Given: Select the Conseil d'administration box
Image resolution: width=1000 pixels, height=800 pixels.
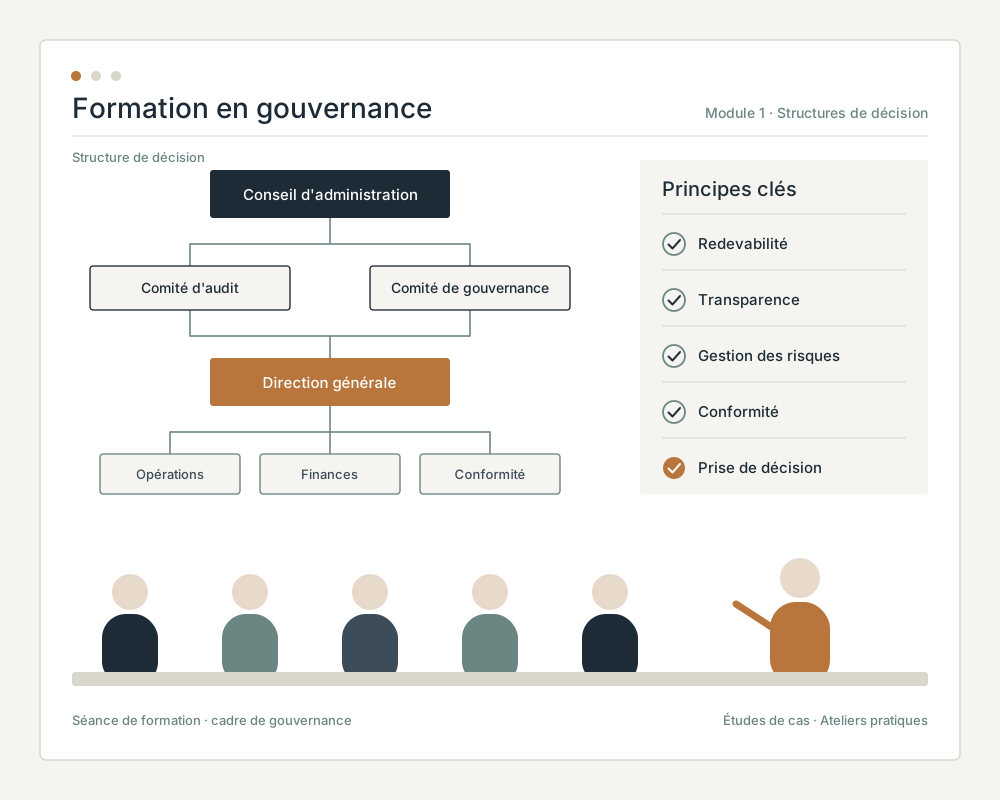Looking at the screenshot, I should point(330,194).
